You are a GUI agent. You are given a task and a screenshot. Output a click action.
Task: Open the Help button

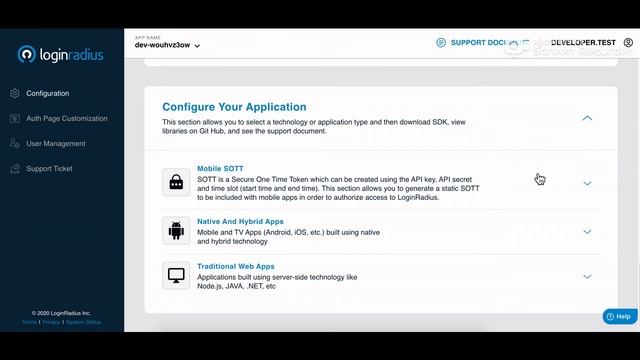pos(620,316)
